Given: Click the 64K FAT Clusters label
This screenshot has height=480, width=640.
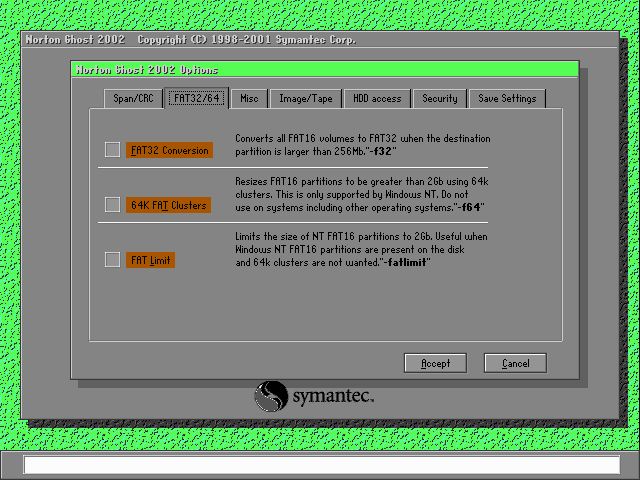Looking at the screenshot, I should click(x=169, y=205).
